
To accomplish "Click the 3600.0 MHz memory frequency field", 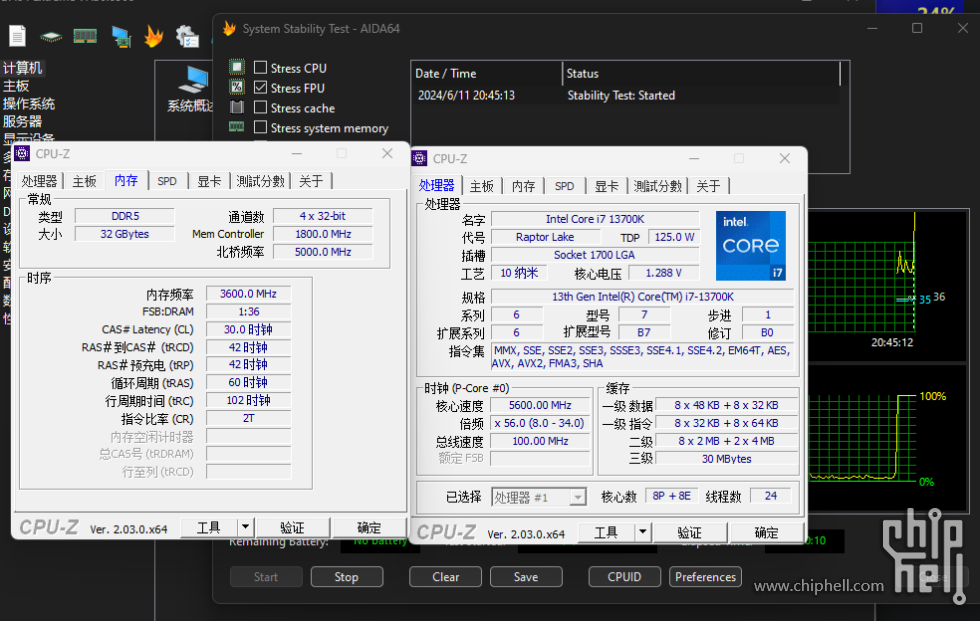I will (248, 294).
